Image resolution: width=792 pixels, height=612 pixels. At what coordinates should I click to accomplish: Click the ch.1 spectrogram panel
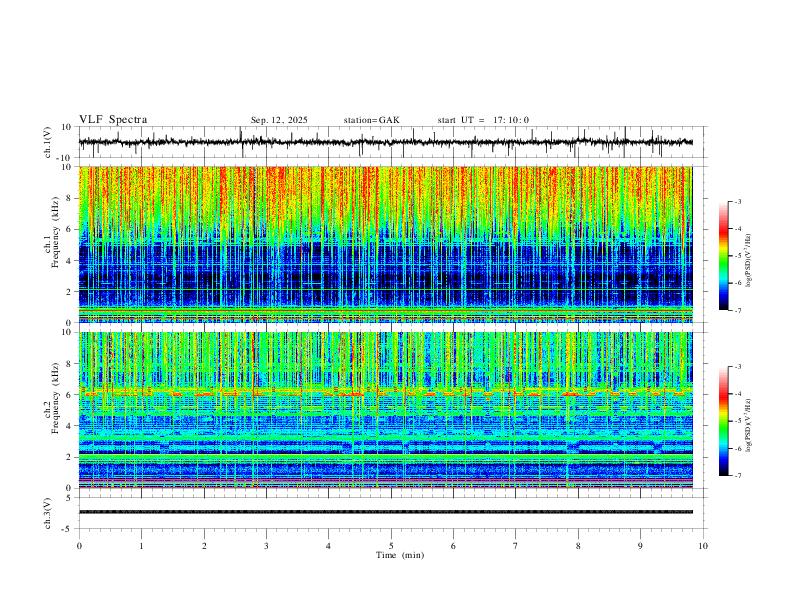(386, 244)
